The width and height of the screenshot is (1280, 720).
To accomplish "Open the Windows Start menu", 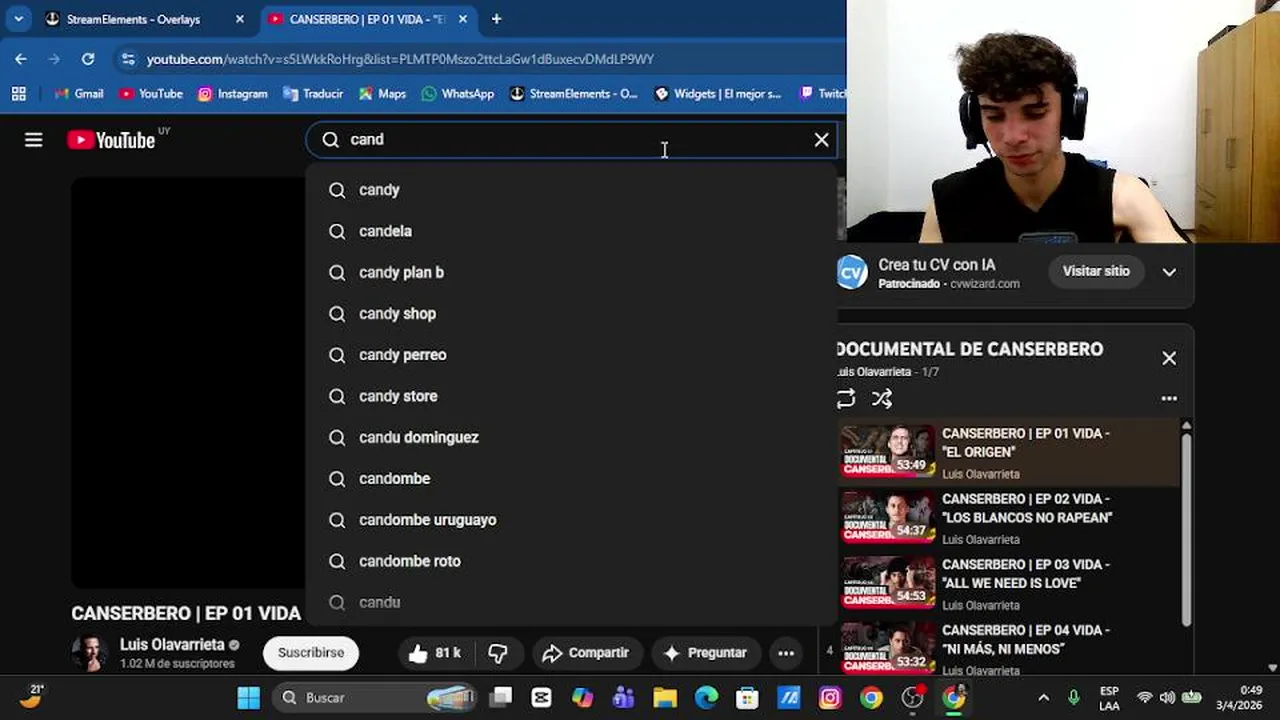I will (x=248, y=698).
